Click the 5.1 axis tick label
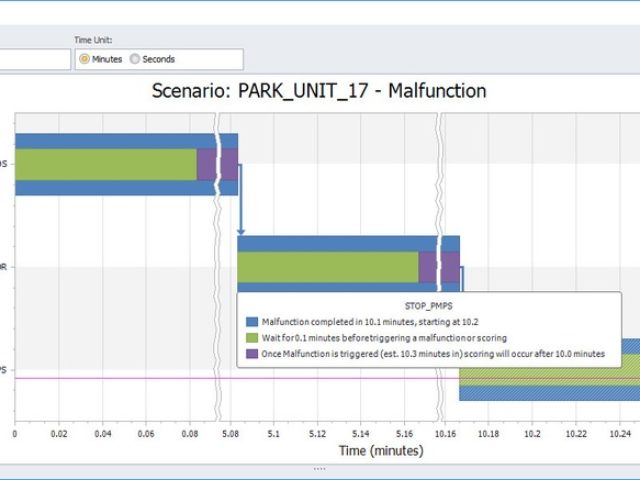Viewport: 640px width, 480px height. click(274, 433)
